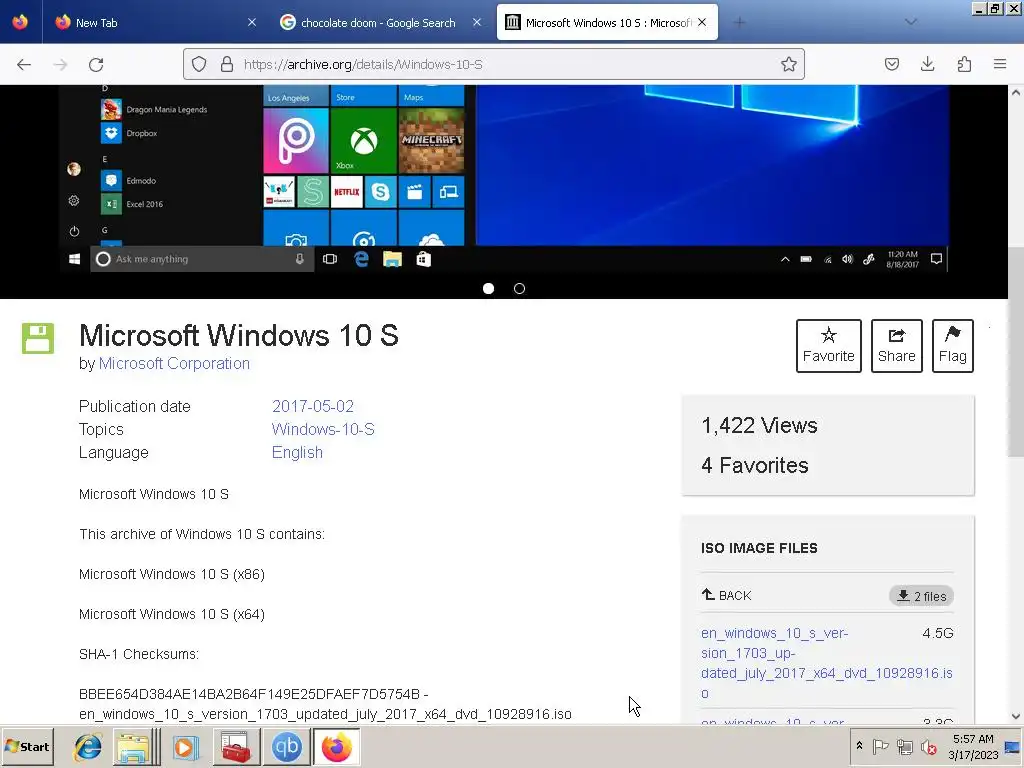Open a new tab with plus button
This screenshot has height=768, width=1024.
(739, 23)
